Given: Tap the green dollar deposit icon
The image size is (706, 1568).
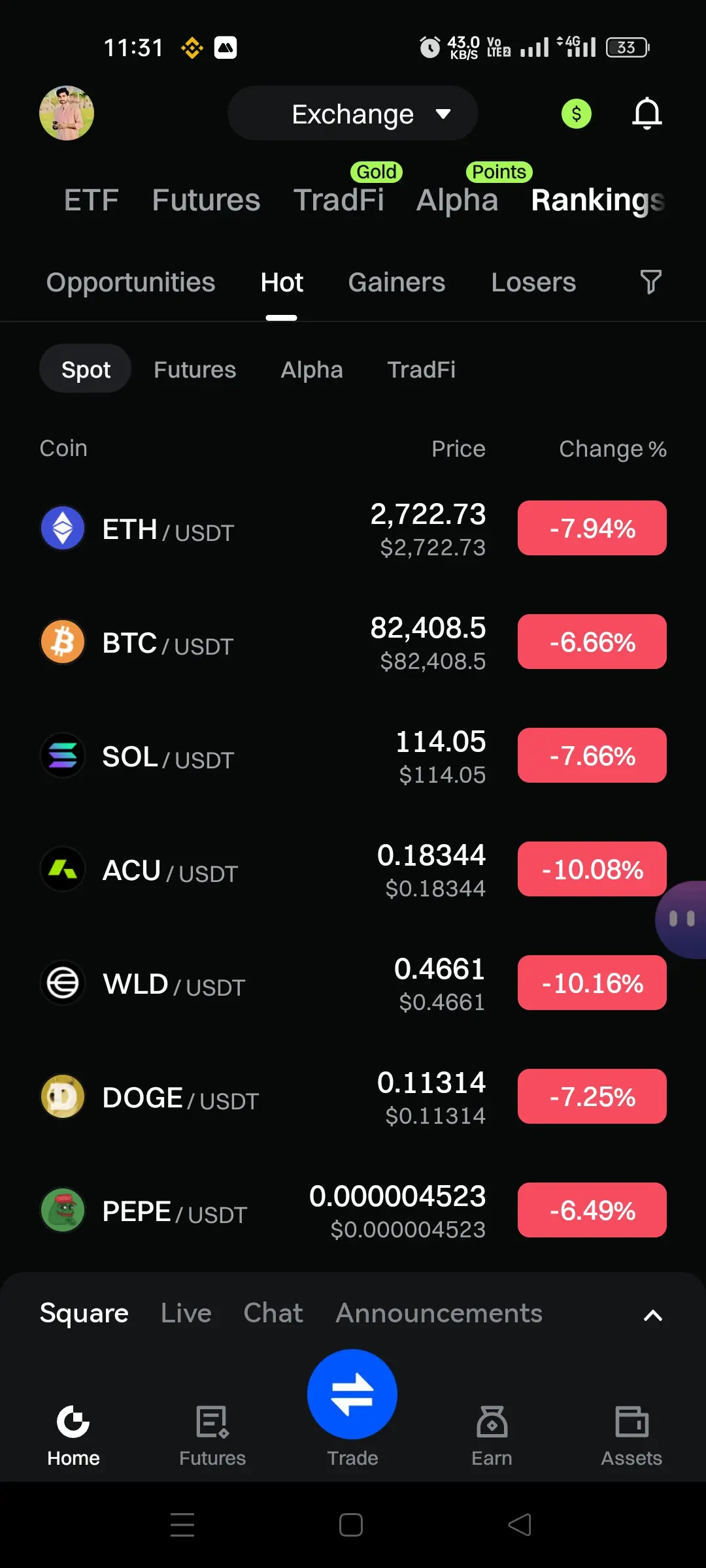Looking at the screenshot, I should (576, 114).
